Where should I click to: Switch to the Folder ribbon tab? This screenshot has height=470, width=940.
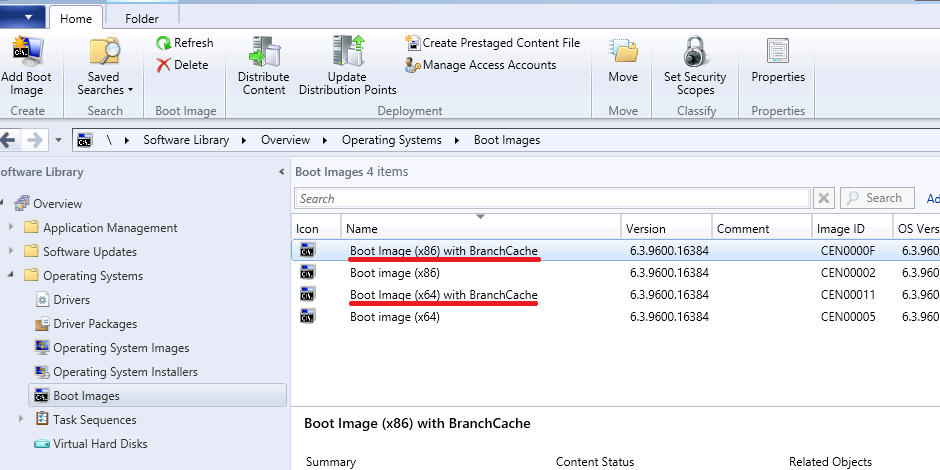(x=141, y=18)
